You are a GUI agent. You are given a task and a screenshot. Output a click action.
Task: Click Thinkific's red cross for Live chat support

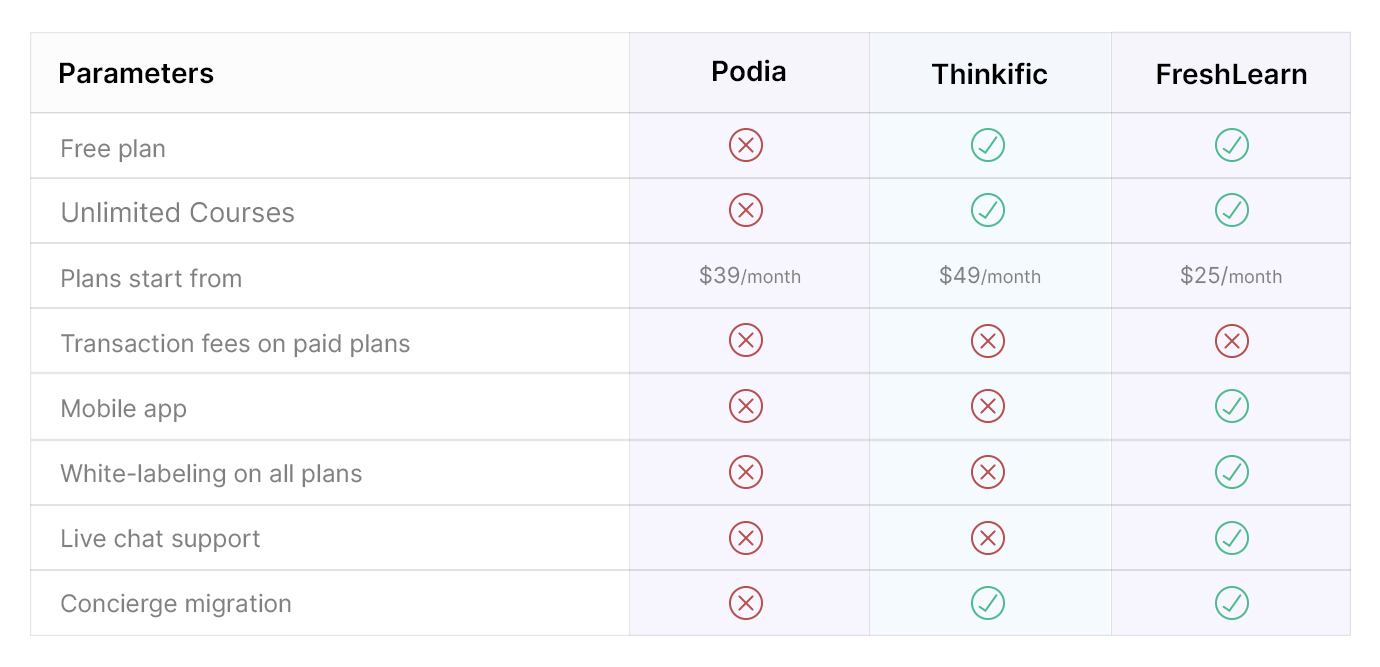click(988, 538)
